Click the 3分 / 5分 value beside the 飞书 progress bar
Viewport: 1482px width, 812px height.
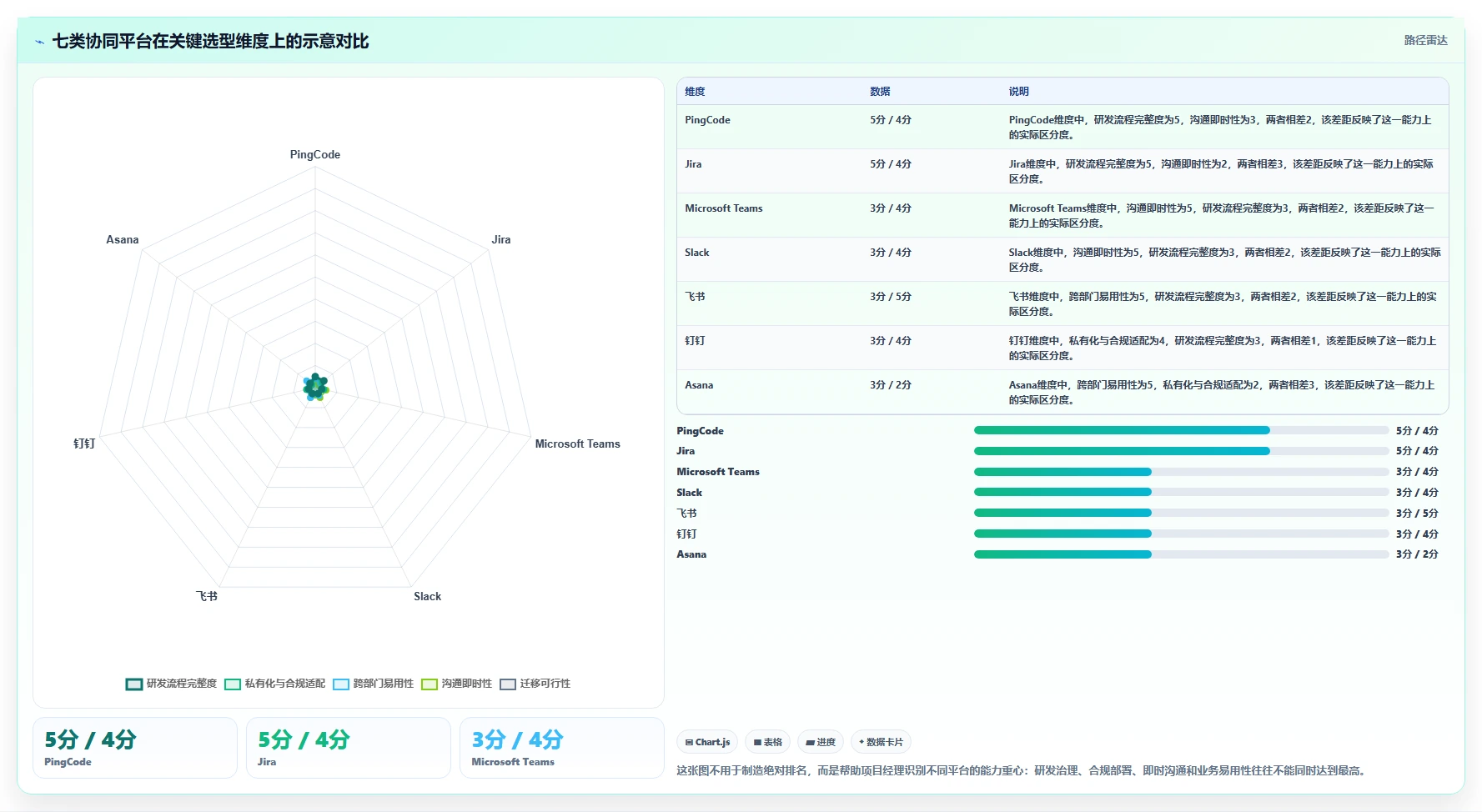pos(1417,514)
